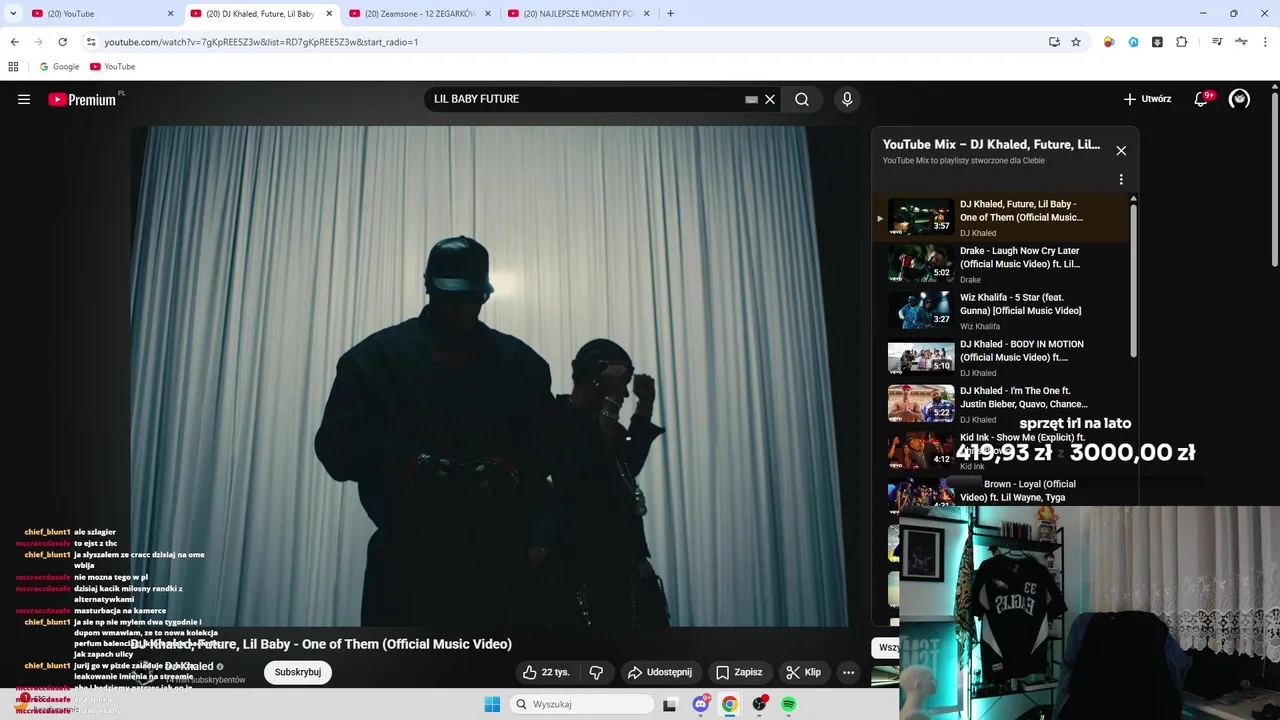This screenshot has width=1280, height=720.
Task: Start voice search with microphone icon
Action: 847,99
